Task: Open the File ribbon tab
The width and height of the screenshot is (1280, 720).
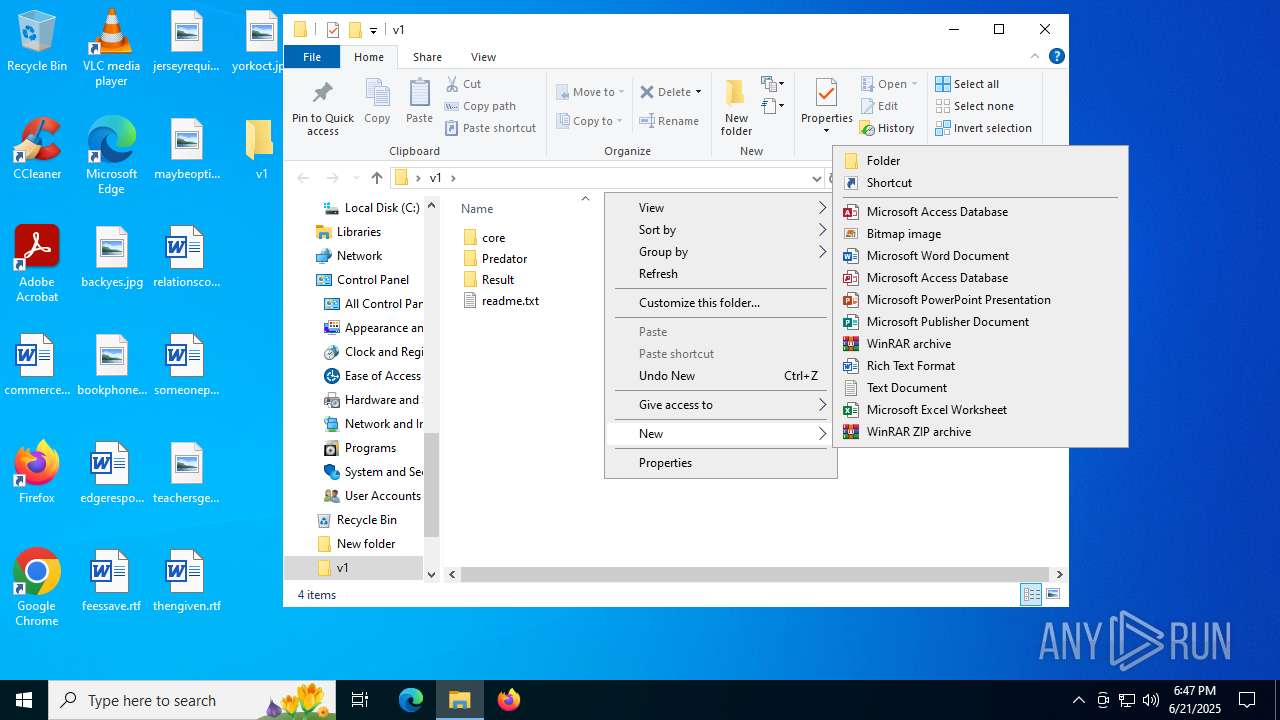Action: point(312,57)
